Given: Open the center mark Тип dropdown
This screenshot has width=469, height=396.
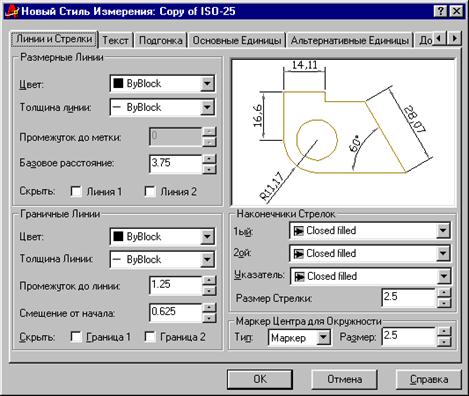Looking at the screenshot, I should [299, 338].
